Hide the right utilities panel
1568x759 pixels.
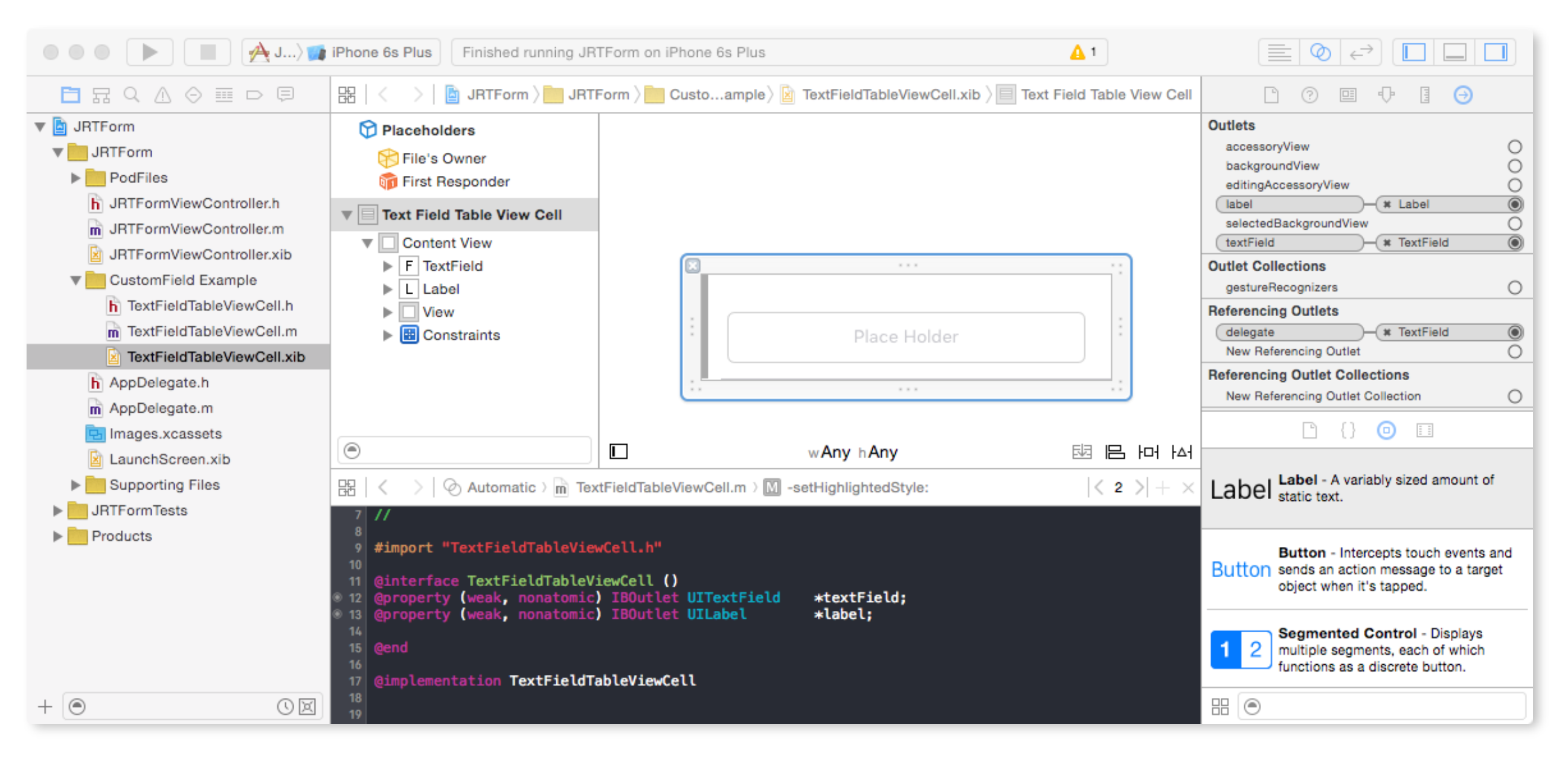tap(1494, 53)
